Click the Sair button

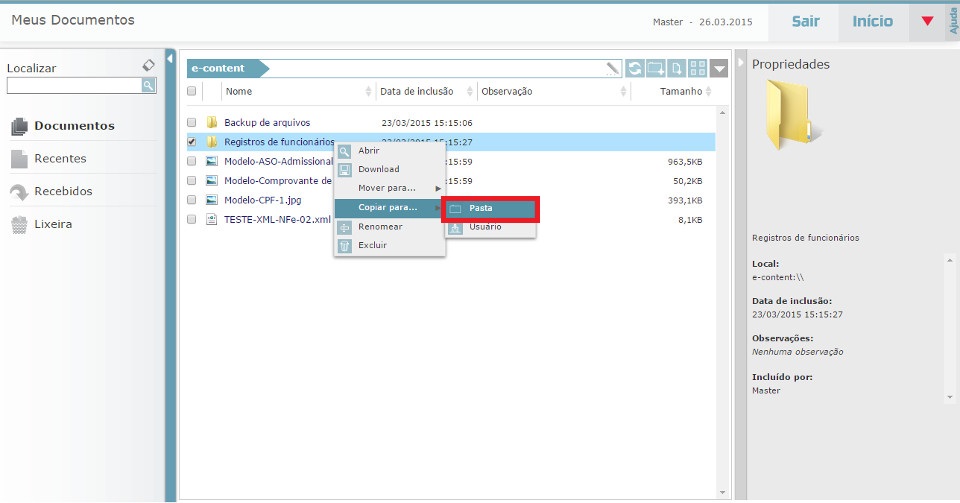[x=805, y=21]
